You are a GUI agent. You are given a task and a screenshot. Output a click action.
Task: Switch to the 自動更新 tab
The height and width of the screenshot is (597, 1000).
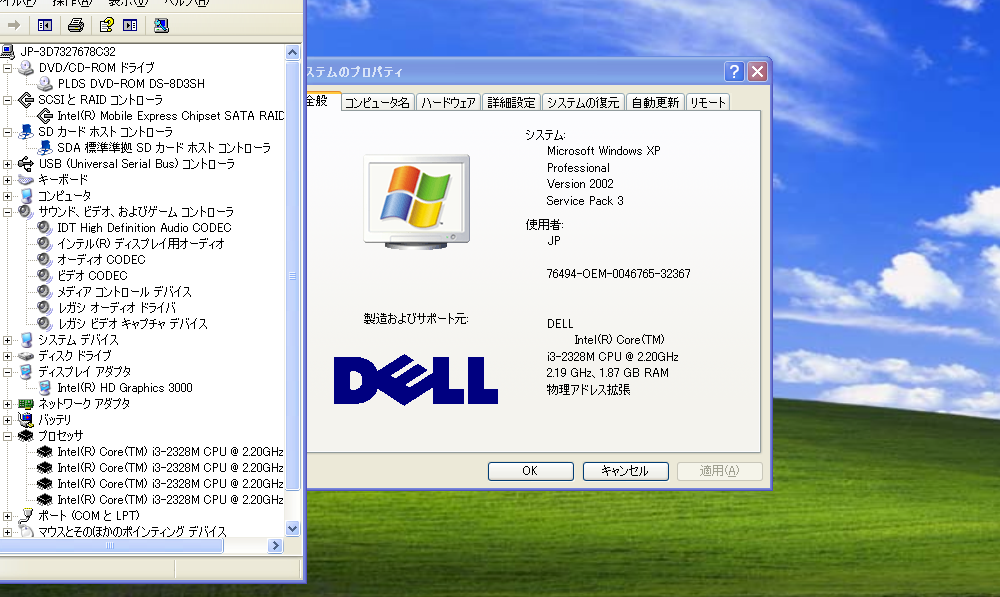tap(656, 103)
